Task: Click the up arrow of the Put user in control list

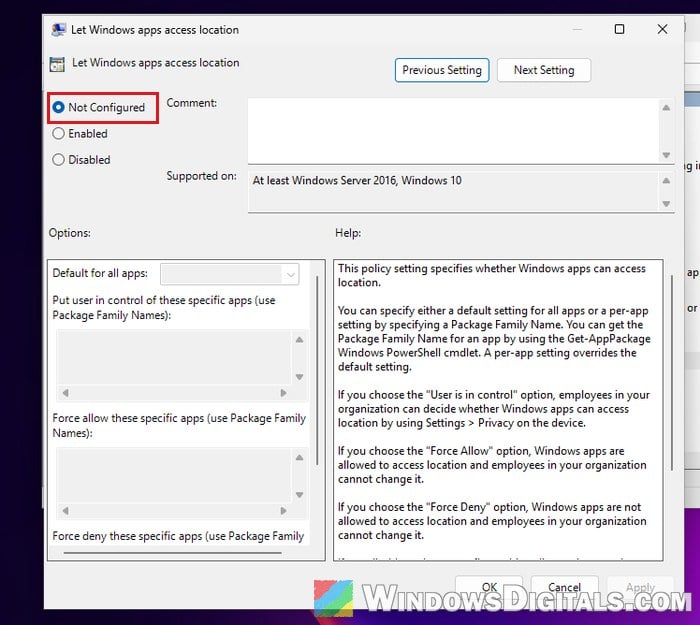Action: (300, 340)
